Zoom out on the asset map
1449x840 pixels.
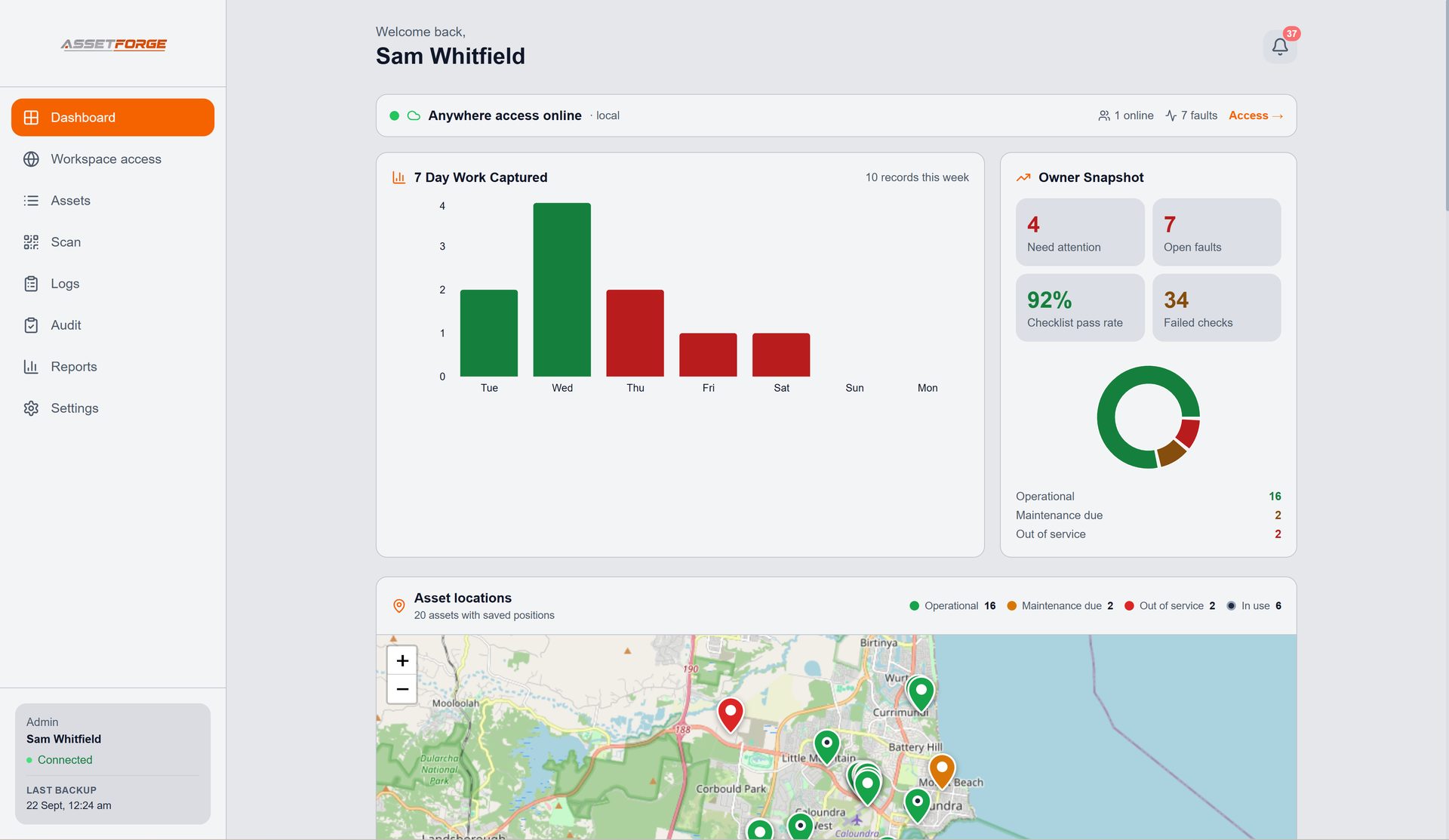click(x=402, y=689)
